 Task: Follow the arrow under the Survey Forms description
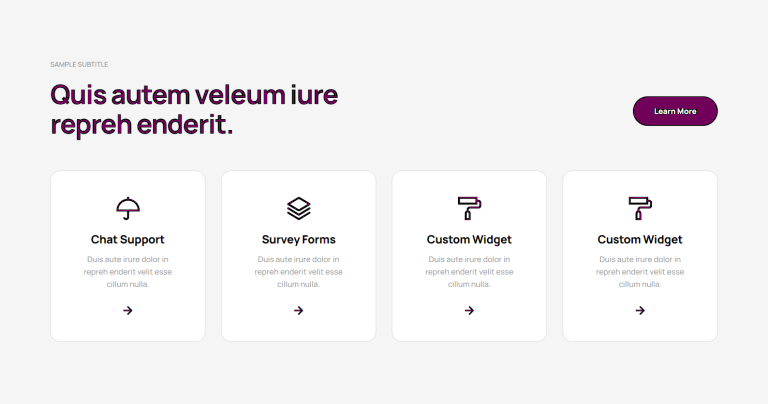[298, 310]
